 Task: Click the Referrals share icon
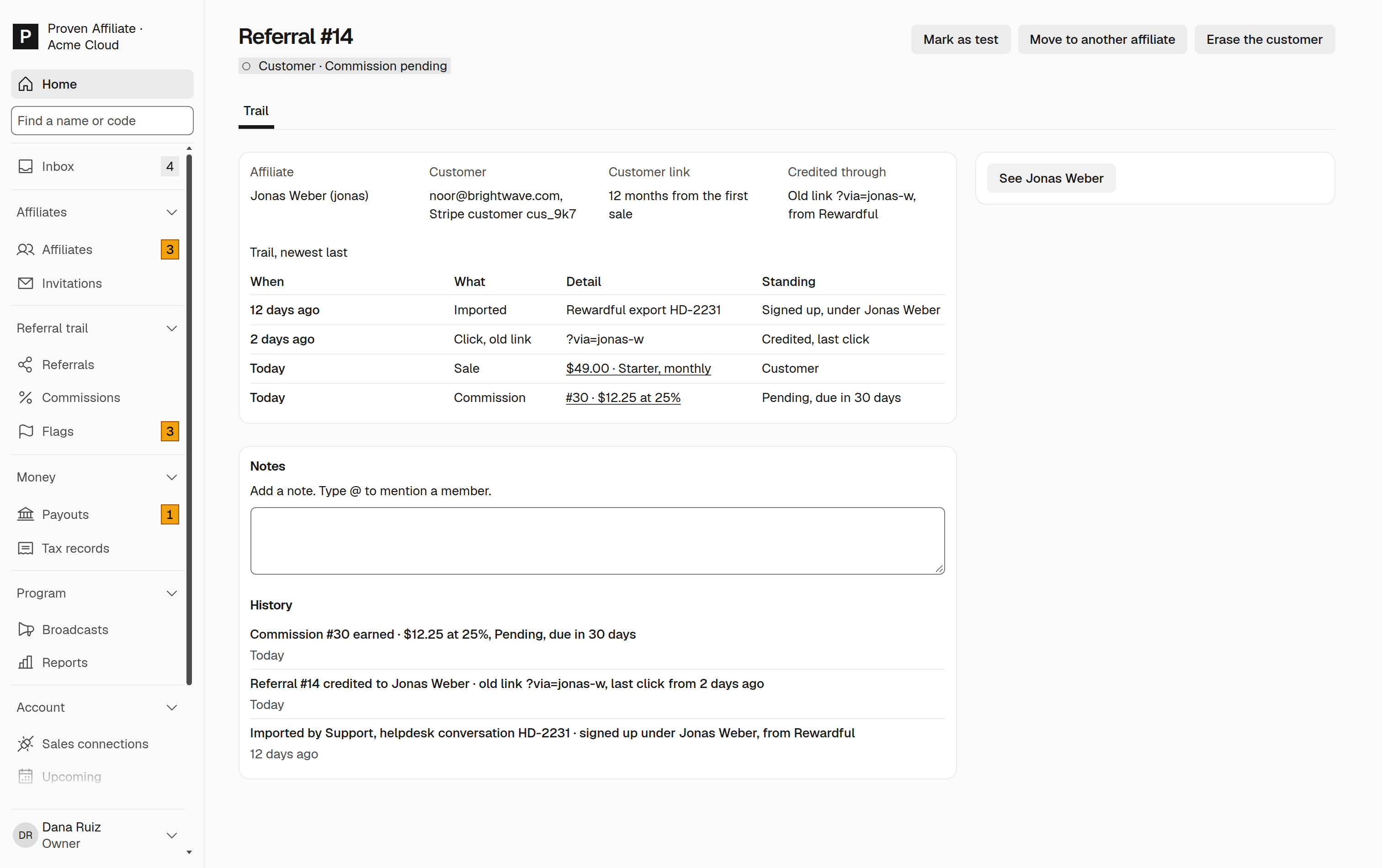click(26, 365)
